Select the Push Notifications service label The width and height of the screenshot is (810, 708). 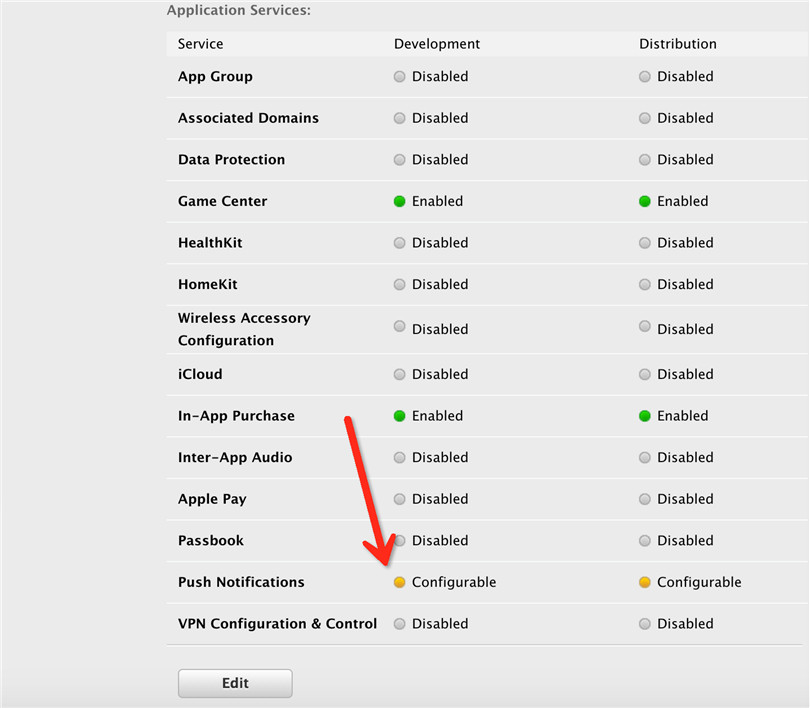[241, 582]
